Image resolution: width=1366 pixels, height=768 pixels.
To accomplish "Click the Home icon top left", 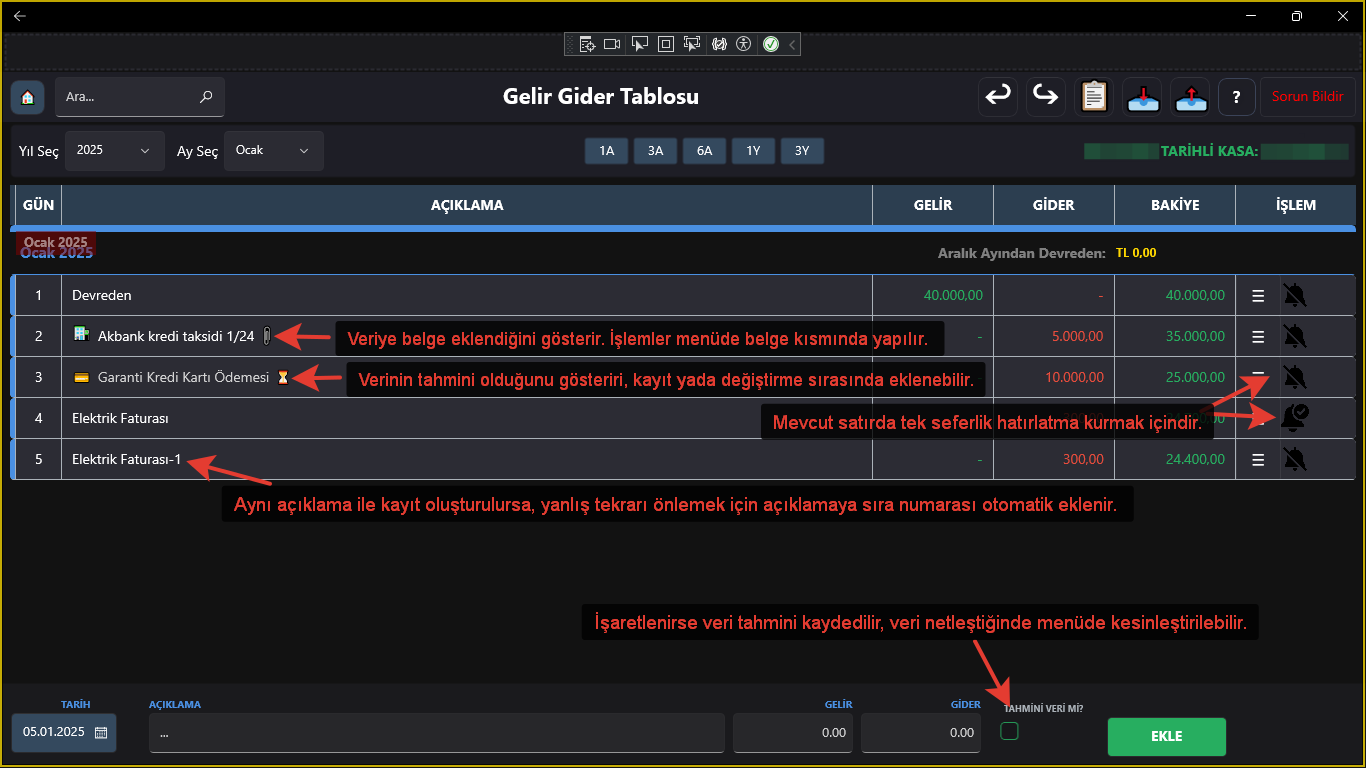I will [x=27, y=97].
